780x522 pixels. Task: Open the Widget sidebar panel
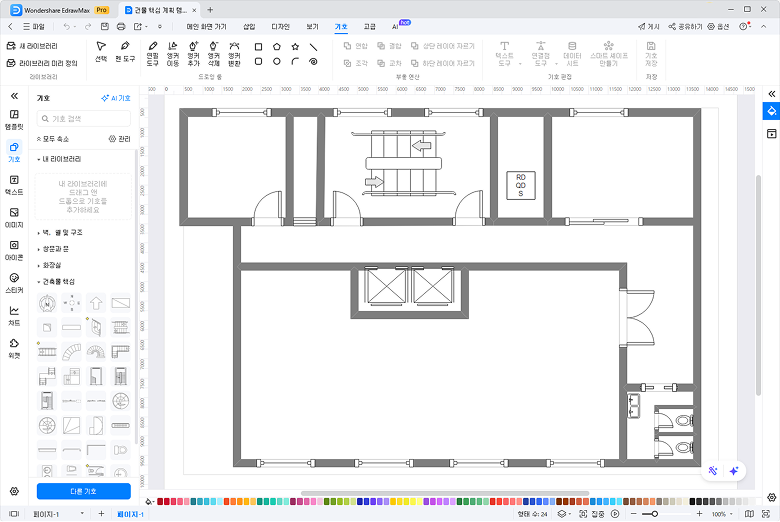(14, 348)
